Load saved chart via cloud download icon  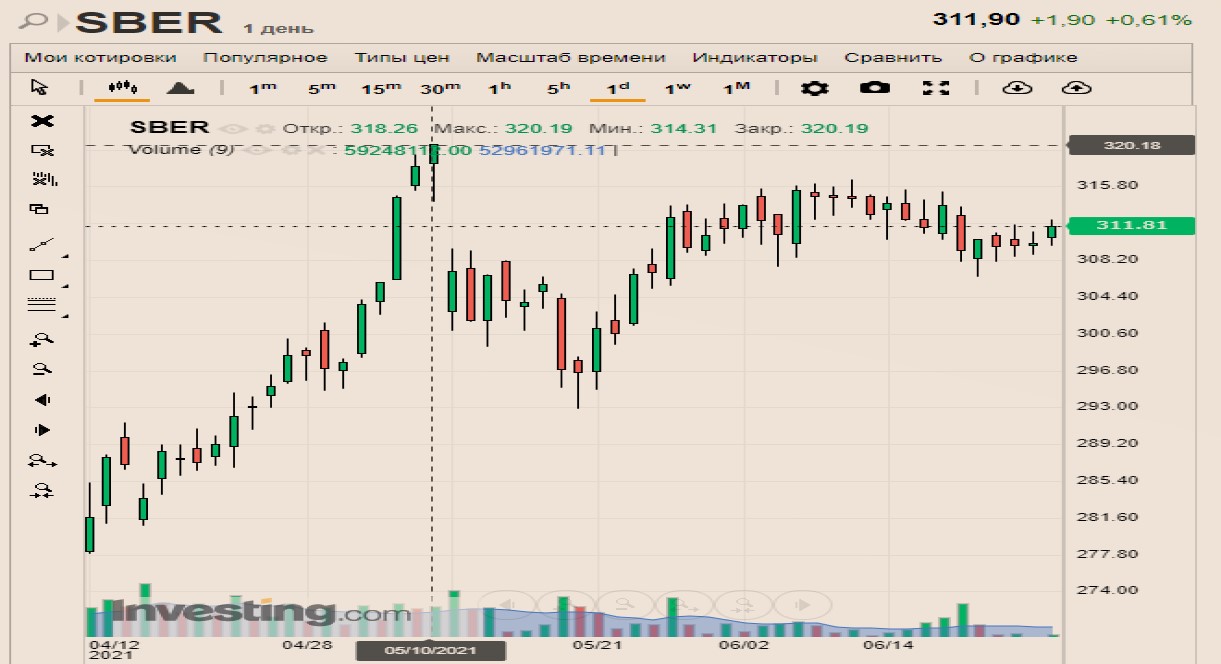[x=1017, y=88]
